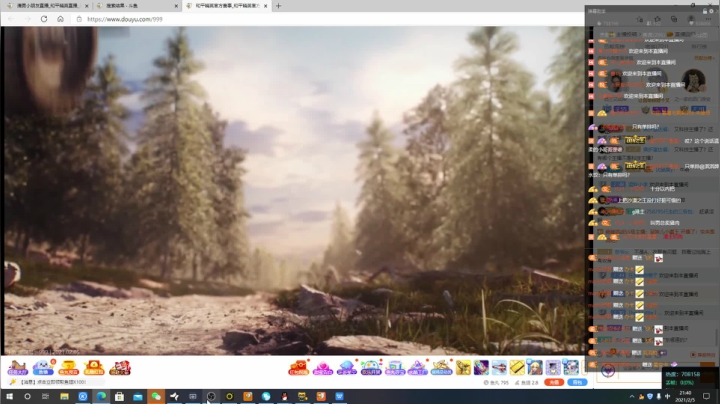Select the winged trophy gift icon
The height and width of the screenshot is (404, 720).
pos(441,368)
